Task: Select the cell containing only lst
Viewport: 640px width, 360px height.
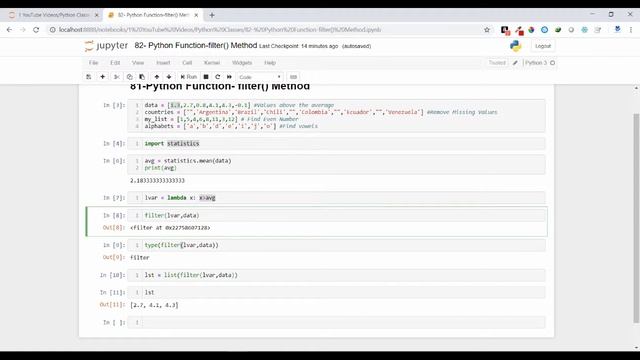Action: pos(336,292)
